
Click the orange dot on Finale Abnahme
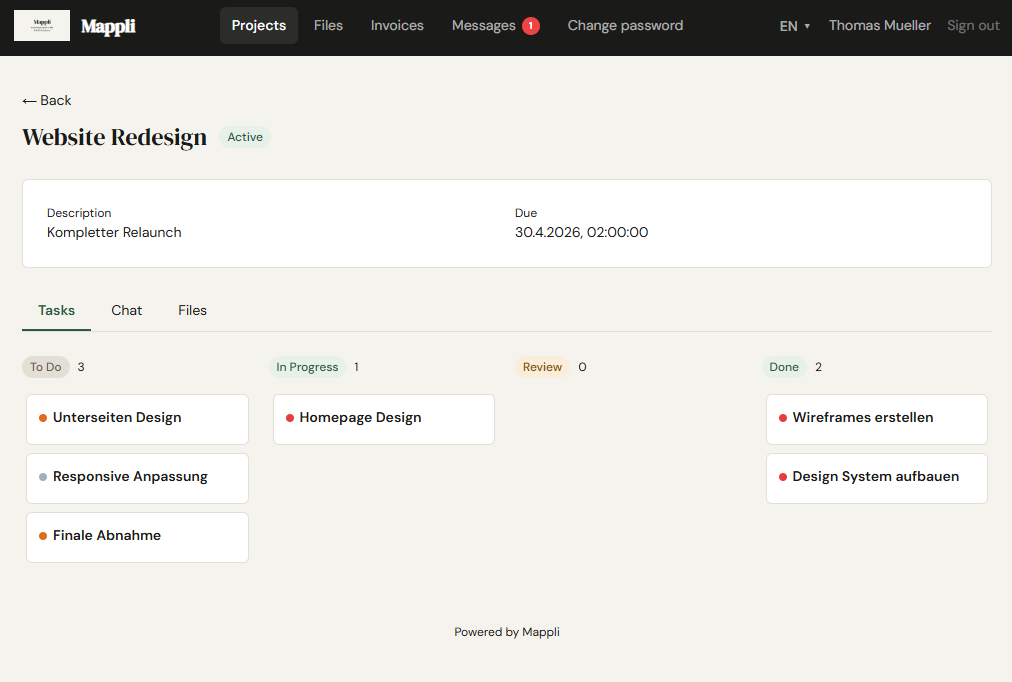click(42, 535)
